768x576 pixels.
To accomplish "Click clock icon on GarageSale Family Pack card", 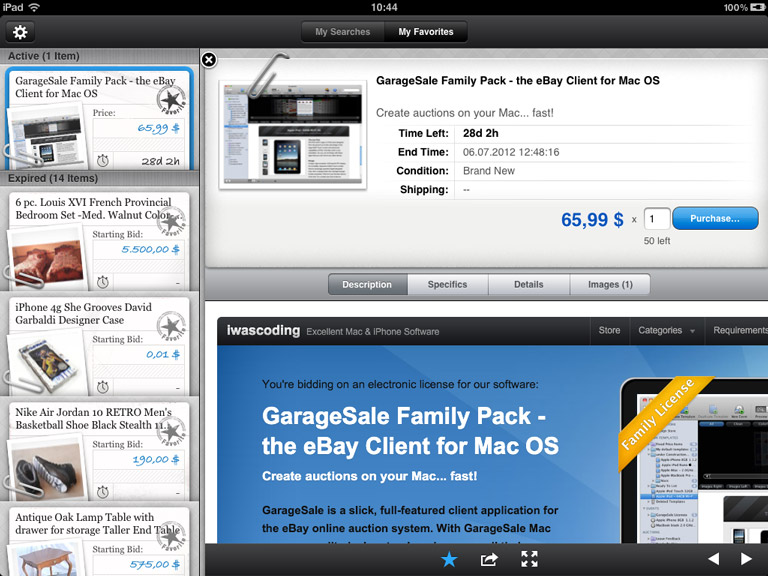I will point(102,160).
